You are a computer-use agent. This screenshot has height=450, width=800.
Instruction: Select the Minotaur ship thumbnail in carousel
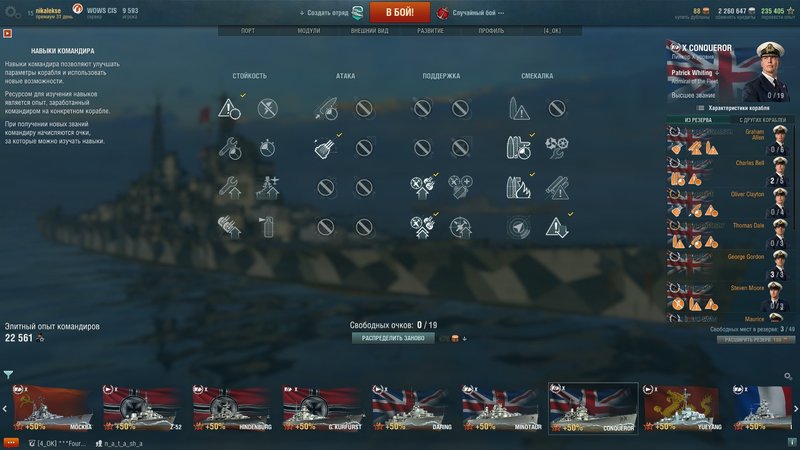pyautogui.click(x=503, y=408)
